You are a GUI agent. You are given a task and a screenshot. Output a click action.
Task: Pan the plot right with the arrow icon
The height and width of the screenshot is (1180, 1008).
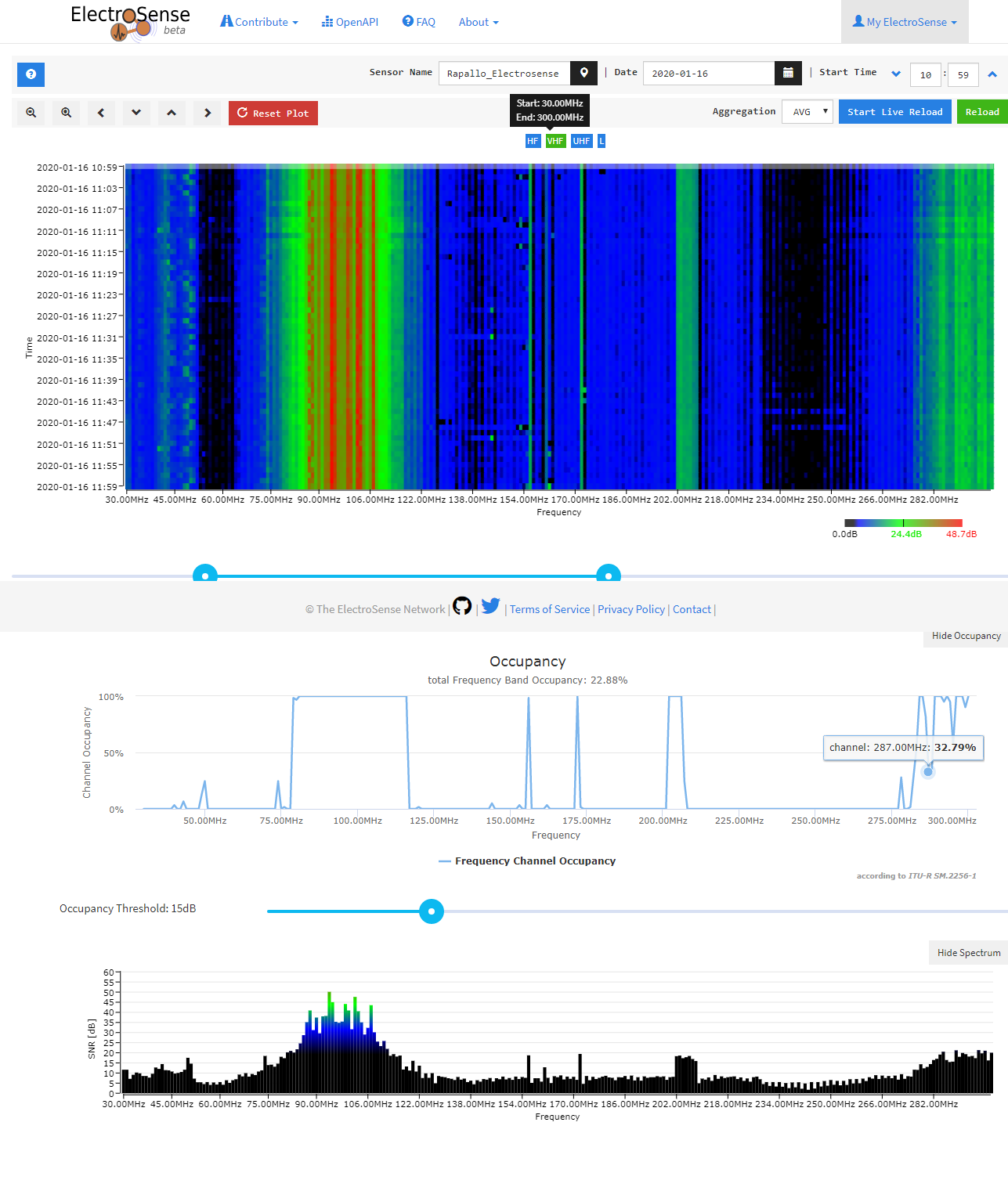point(208,113)
